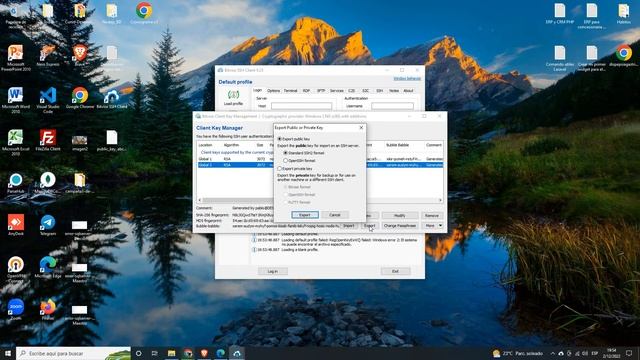Click Import button in Client Key Manager
The width and height of the screenshot is (640, 360).
point(349,225)
